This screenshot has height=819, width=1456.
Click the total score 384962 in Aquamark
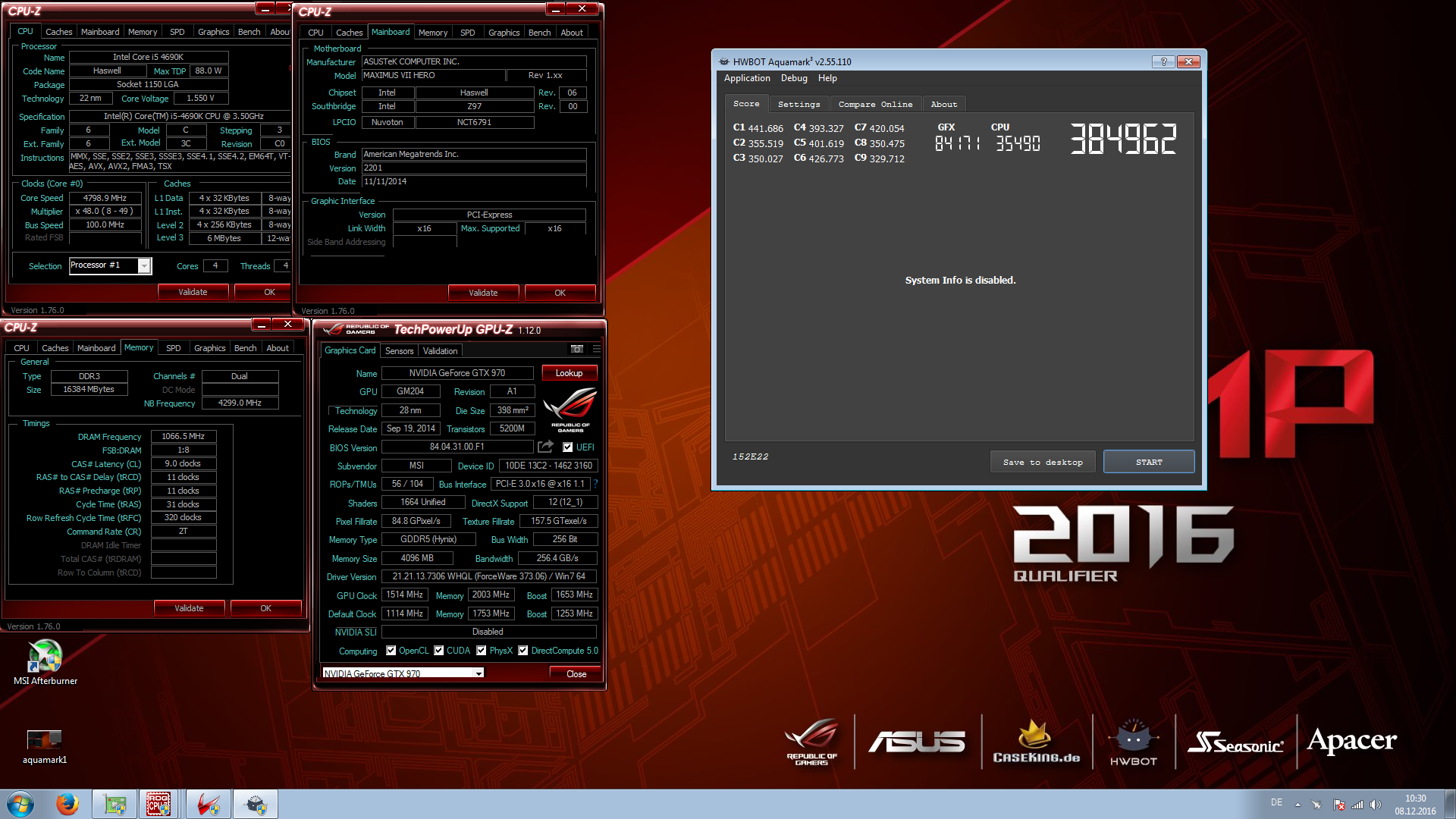[1123, 140]
